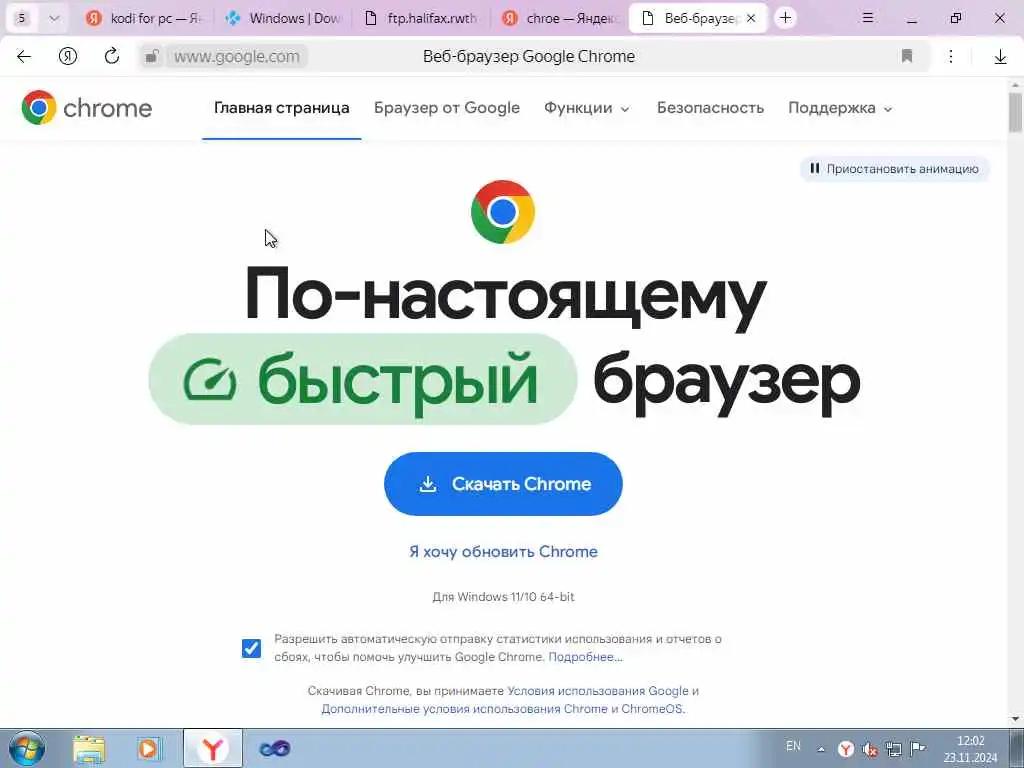
Task: Click the page scrollbar thumb
Action: 1015,112
